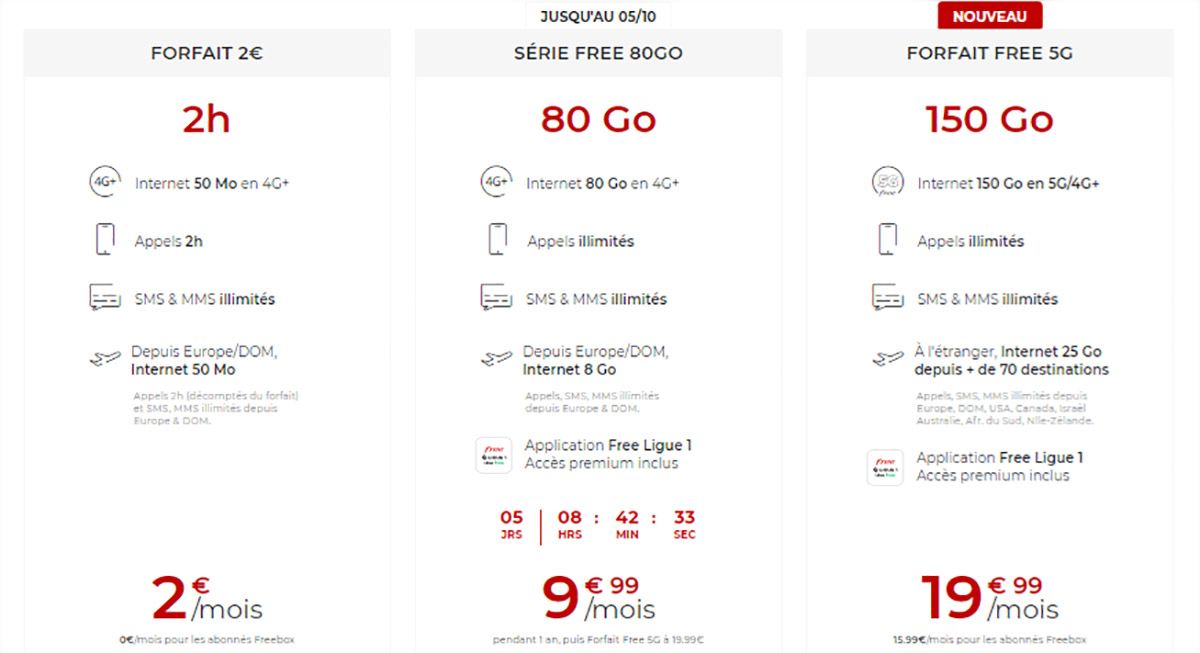Click the phone calls icon in Forfait 2€
Viewport: 1200px width, 653px height.
[105, 240]
